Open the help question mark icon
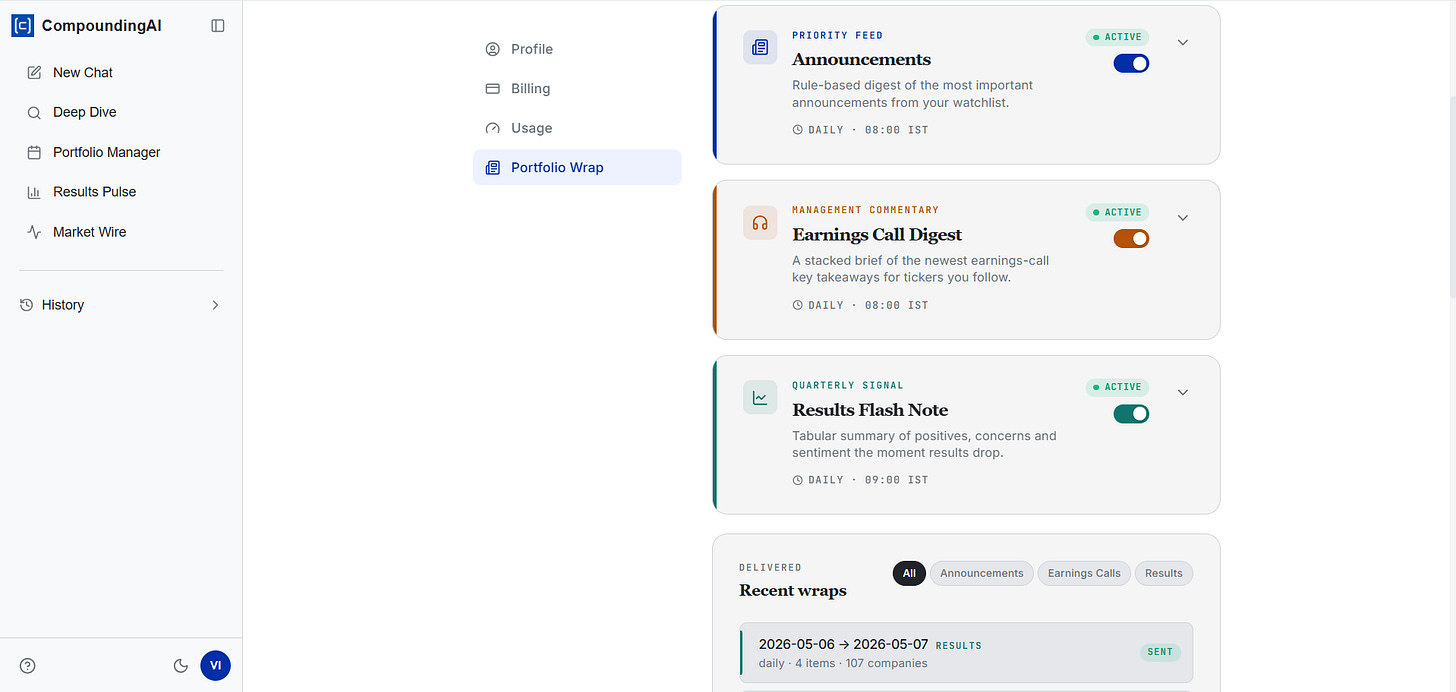 click(x=28, y=666)
